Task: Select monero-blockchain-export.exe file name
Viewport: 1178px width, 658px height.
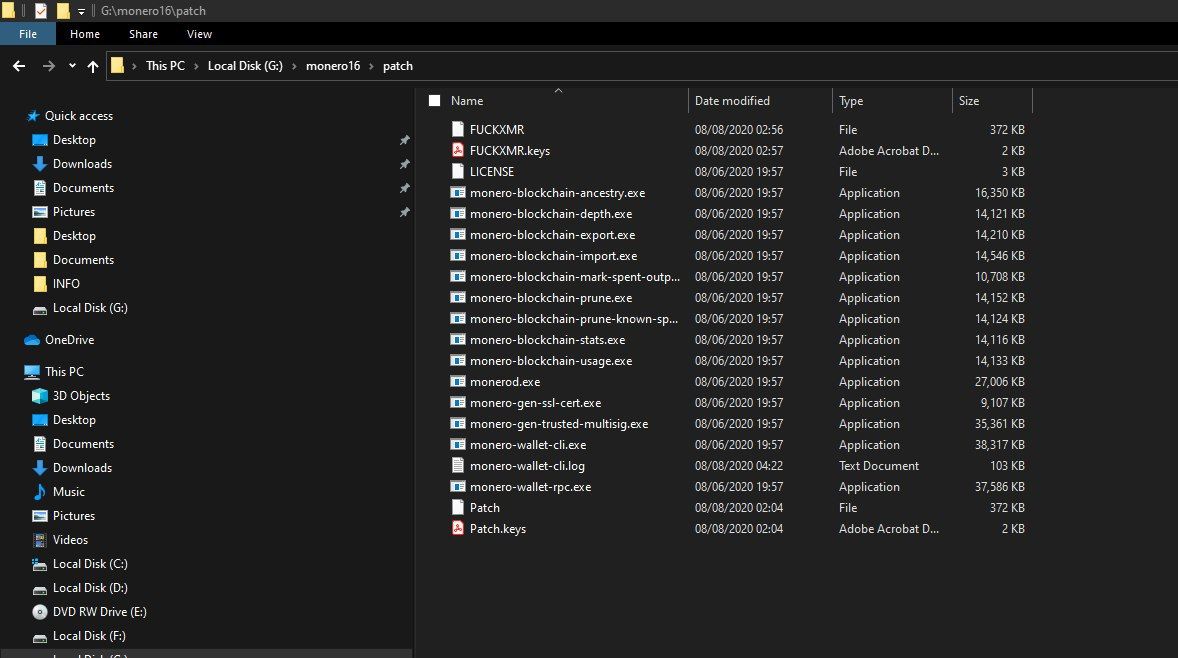Action: click(552, 235)
